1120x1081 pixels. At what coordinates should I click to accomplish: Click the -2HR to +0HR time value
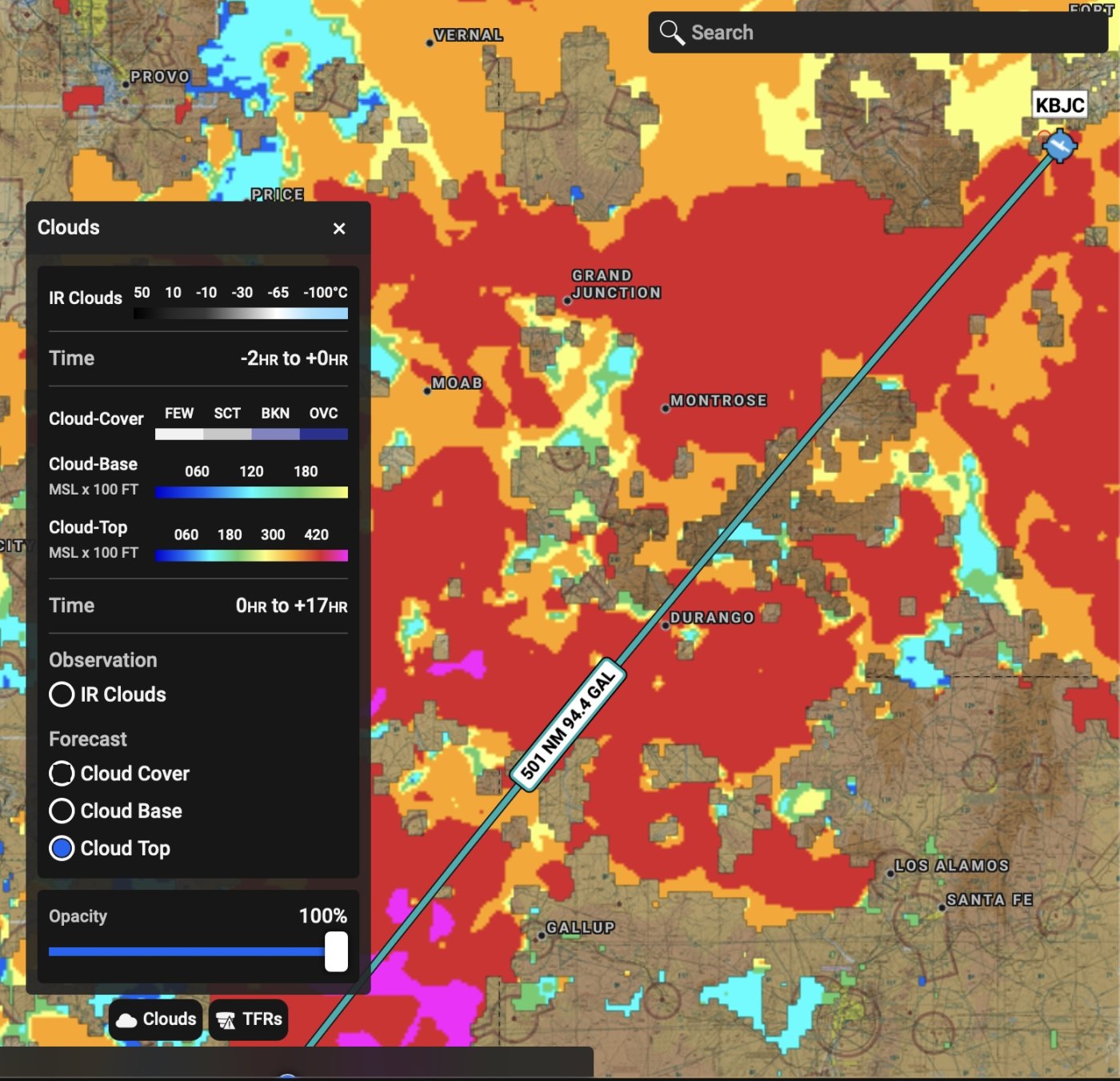[294, 358]
